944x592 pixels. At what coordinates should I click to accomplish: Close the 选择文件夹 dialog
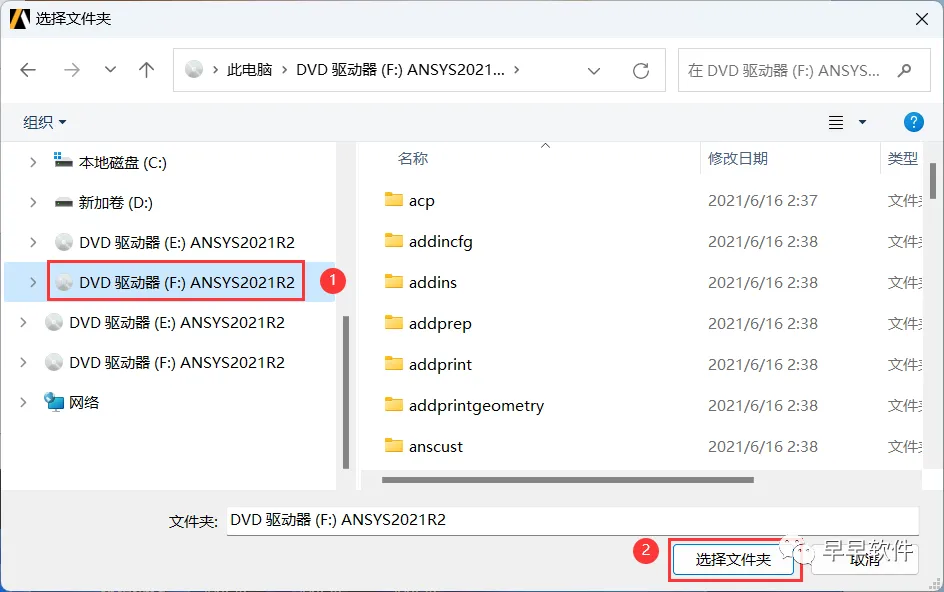[x=922, y=19]
